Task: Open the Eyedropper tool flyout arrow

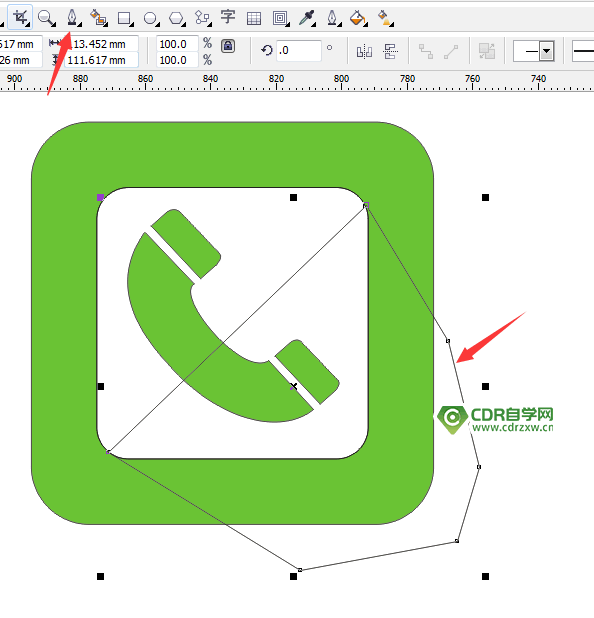Action: pyautogui.click(x=314, y=25)
